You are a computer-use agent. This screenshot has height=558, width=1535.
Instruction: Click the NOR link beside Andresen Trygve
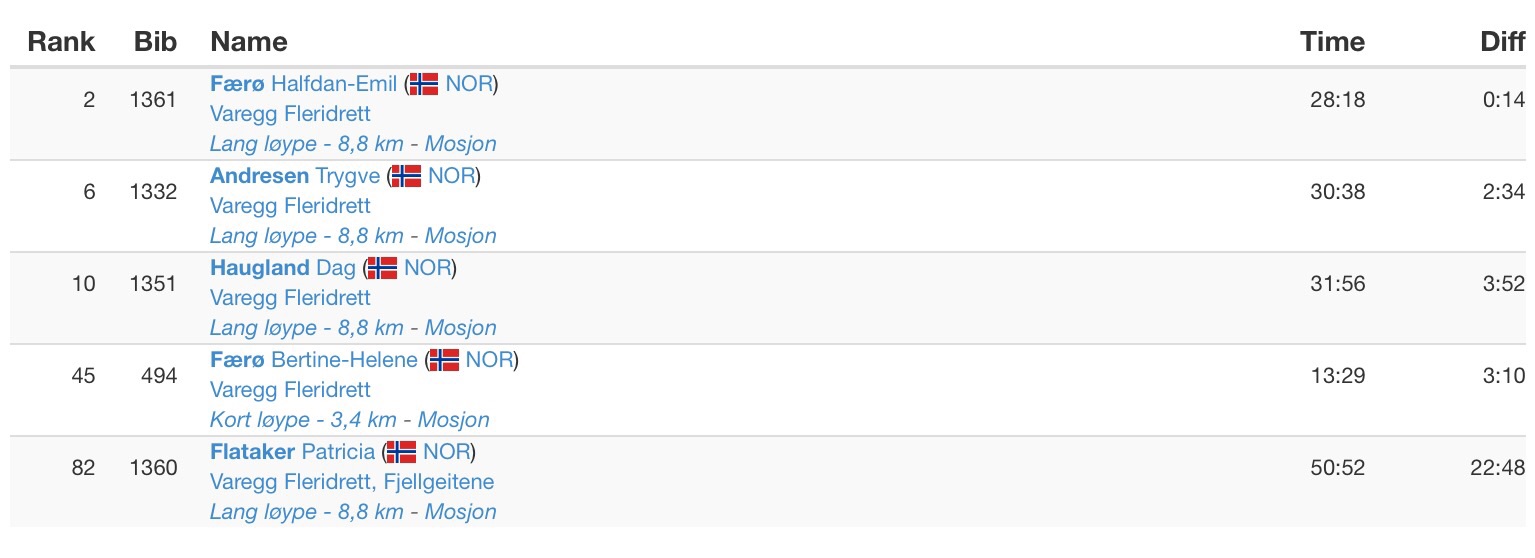pos(451,176)
